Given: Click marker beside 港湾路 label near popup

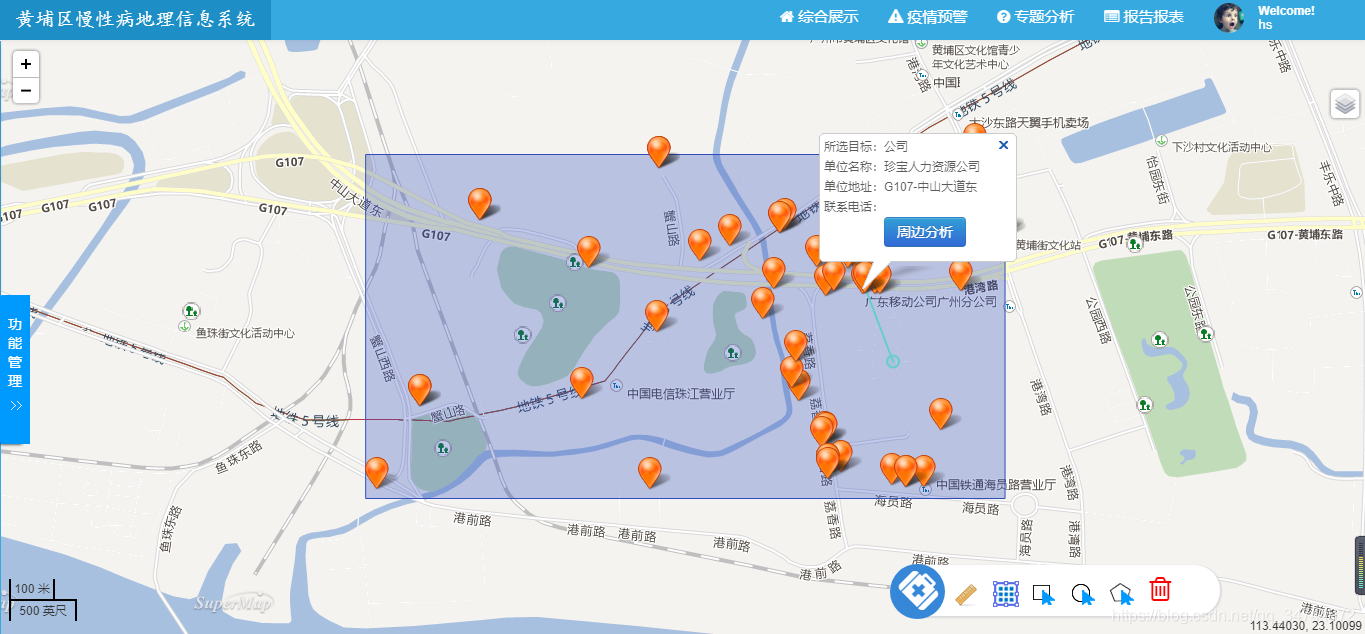Looking at the screenshot, I should (960, 274).
